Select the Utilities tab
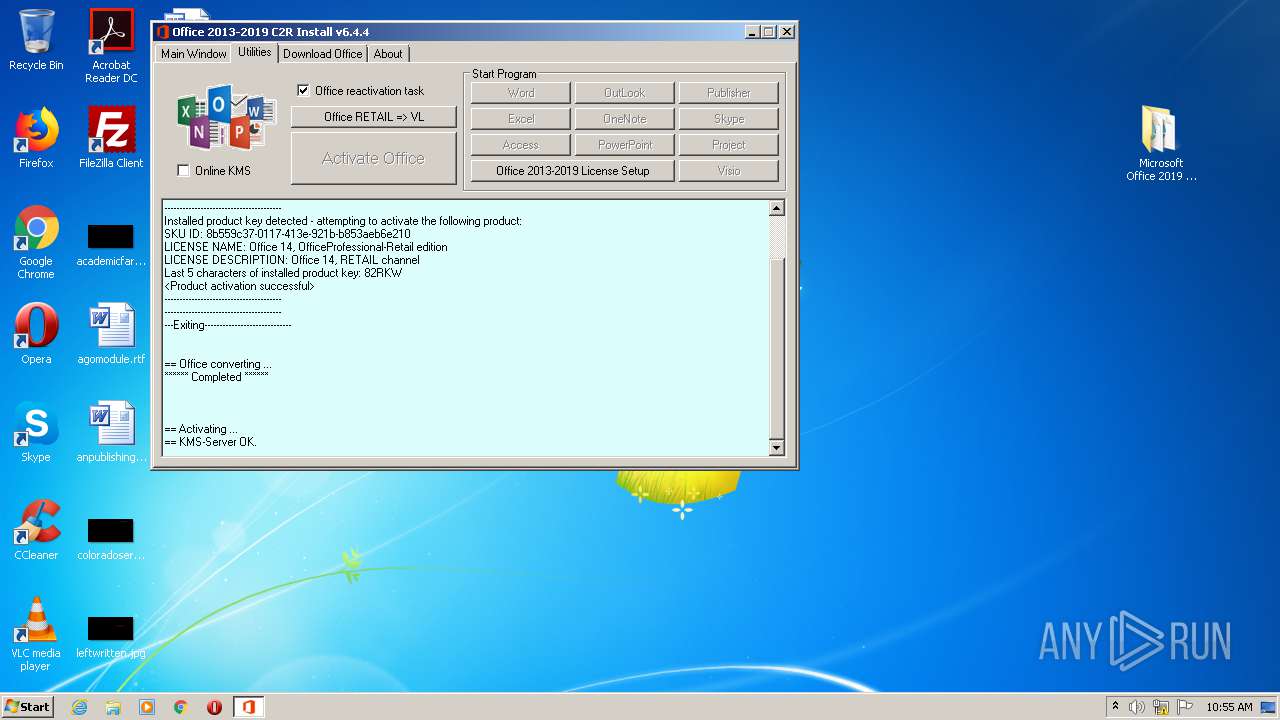This screenshot has width=1280, height=720. click(x=255, y=52)
